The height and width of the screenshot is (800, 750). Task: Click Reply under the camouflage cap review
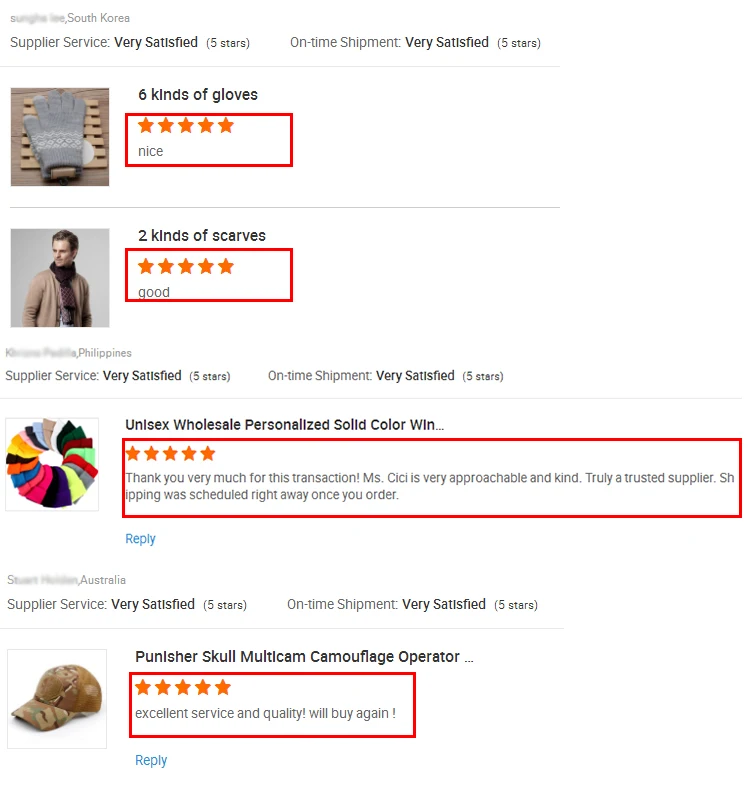pyautogui.click(x=151, y=760)
